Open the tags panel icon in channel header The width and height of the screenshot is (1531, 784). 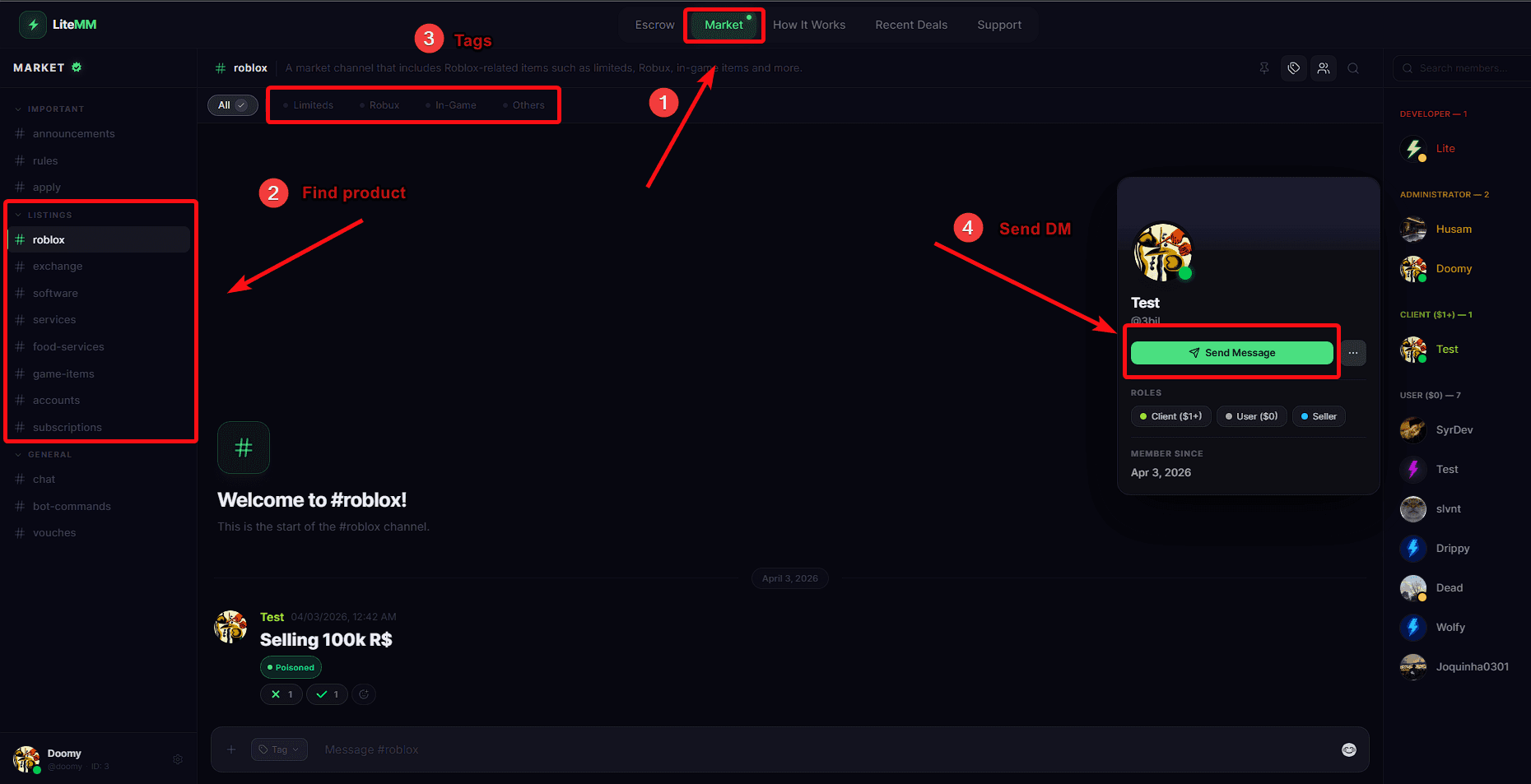tap(1293, 68)
